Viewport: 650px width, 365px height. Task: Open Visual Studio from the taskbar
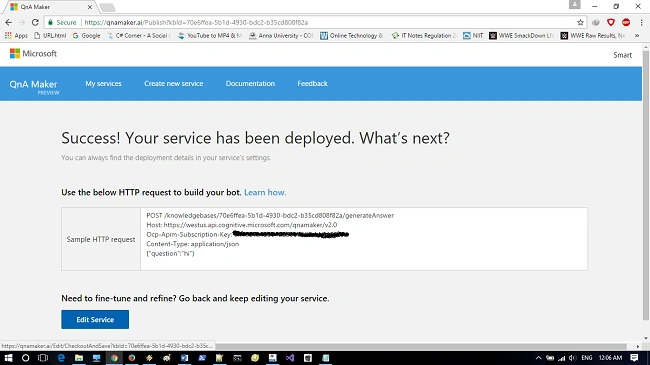(290, 358)
